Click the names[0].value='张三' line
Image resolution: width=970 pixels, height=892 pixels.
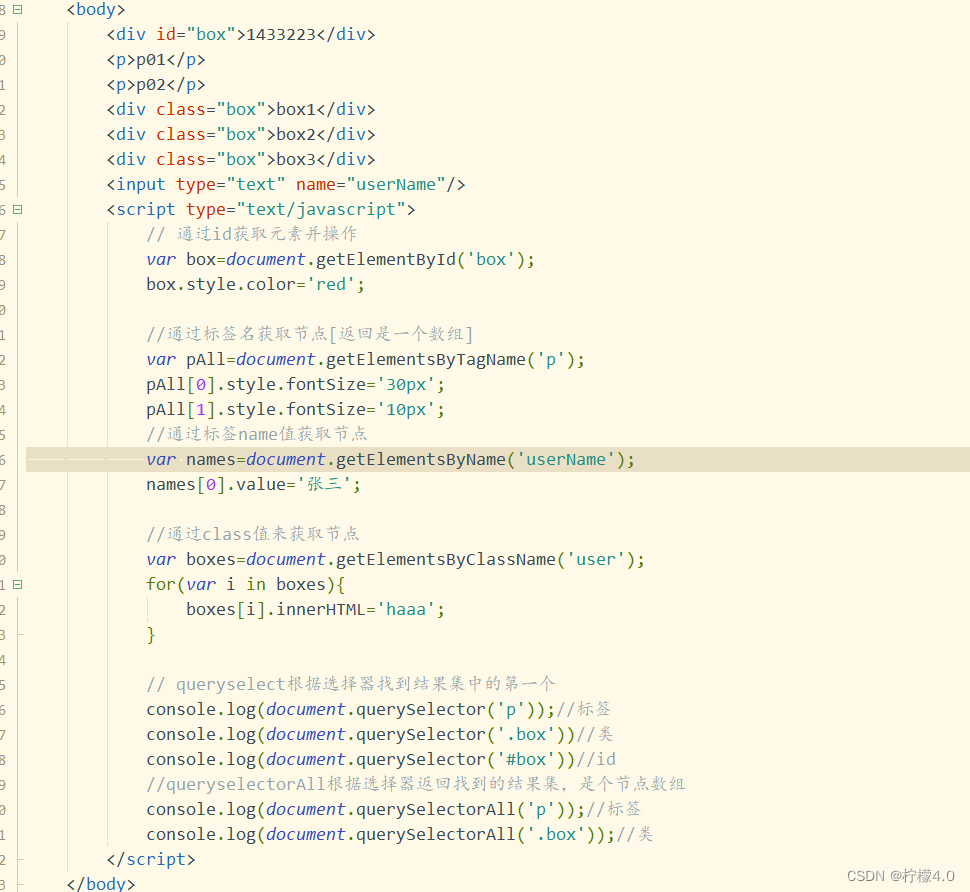click(254, 484)
